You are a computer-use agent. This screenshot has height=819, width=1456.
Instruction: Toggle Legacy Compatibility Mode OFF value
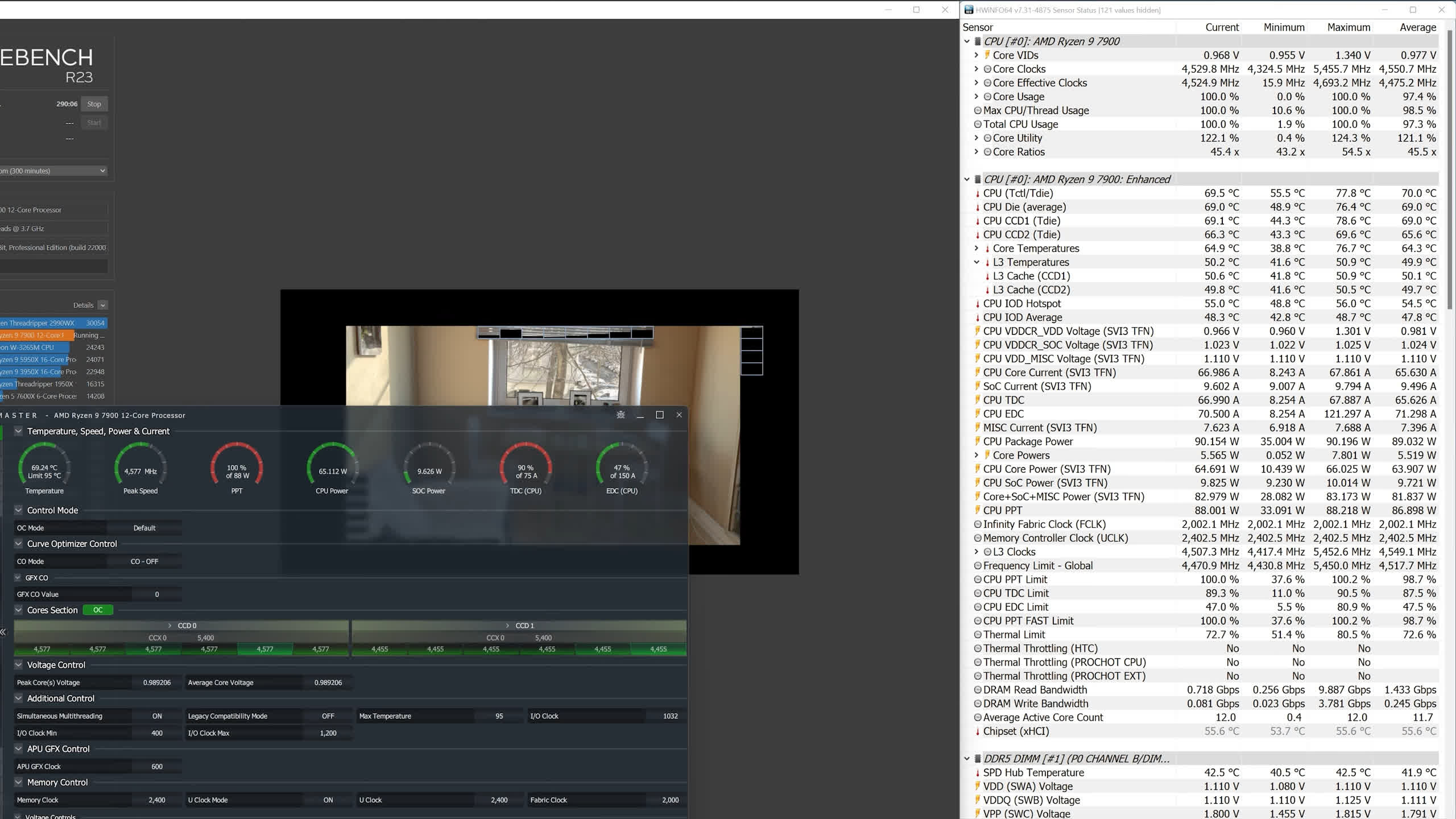tap(328, 716)
